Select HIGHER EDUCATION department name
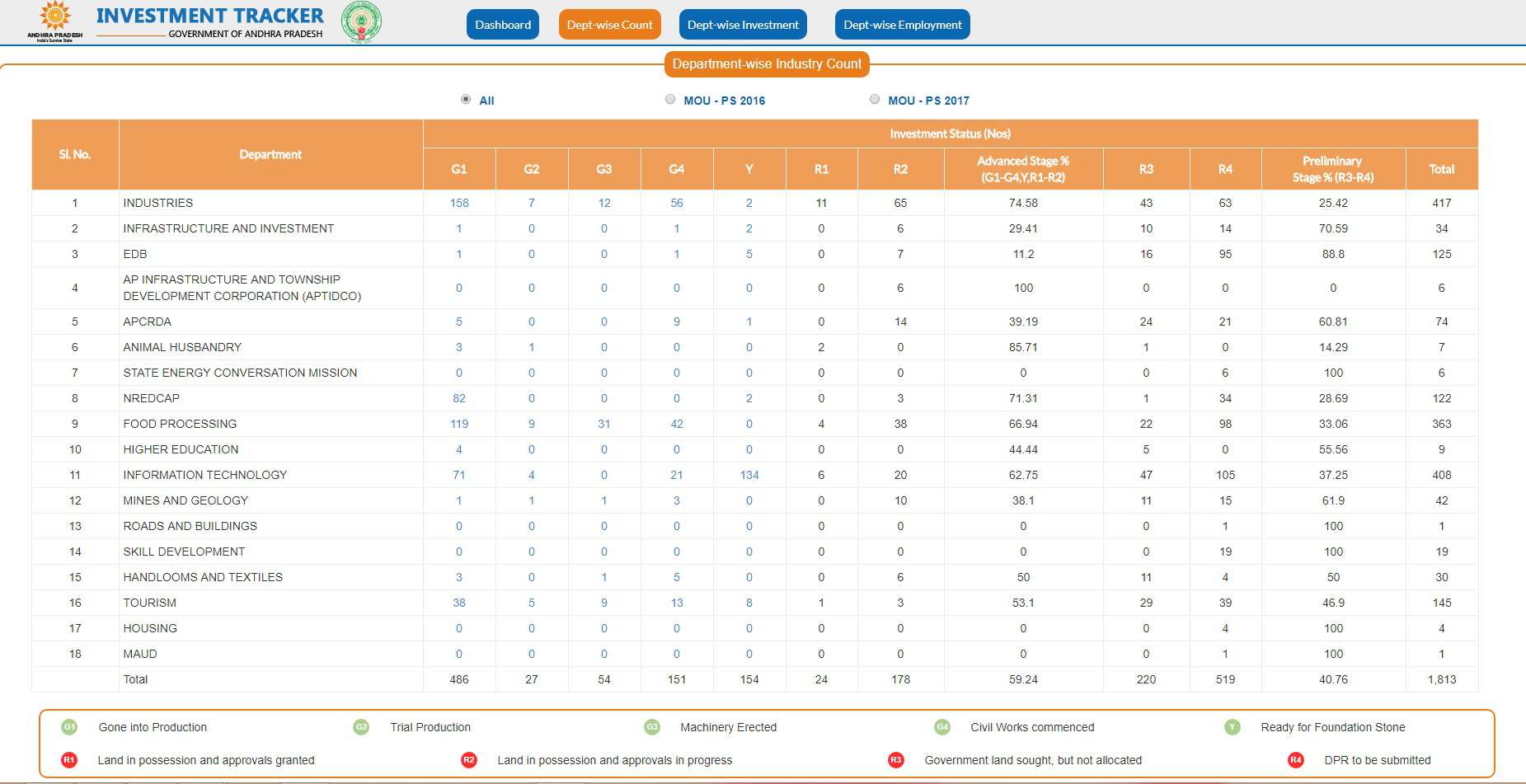Viewport: 1526px width, 784px height. tap(181, 449)
